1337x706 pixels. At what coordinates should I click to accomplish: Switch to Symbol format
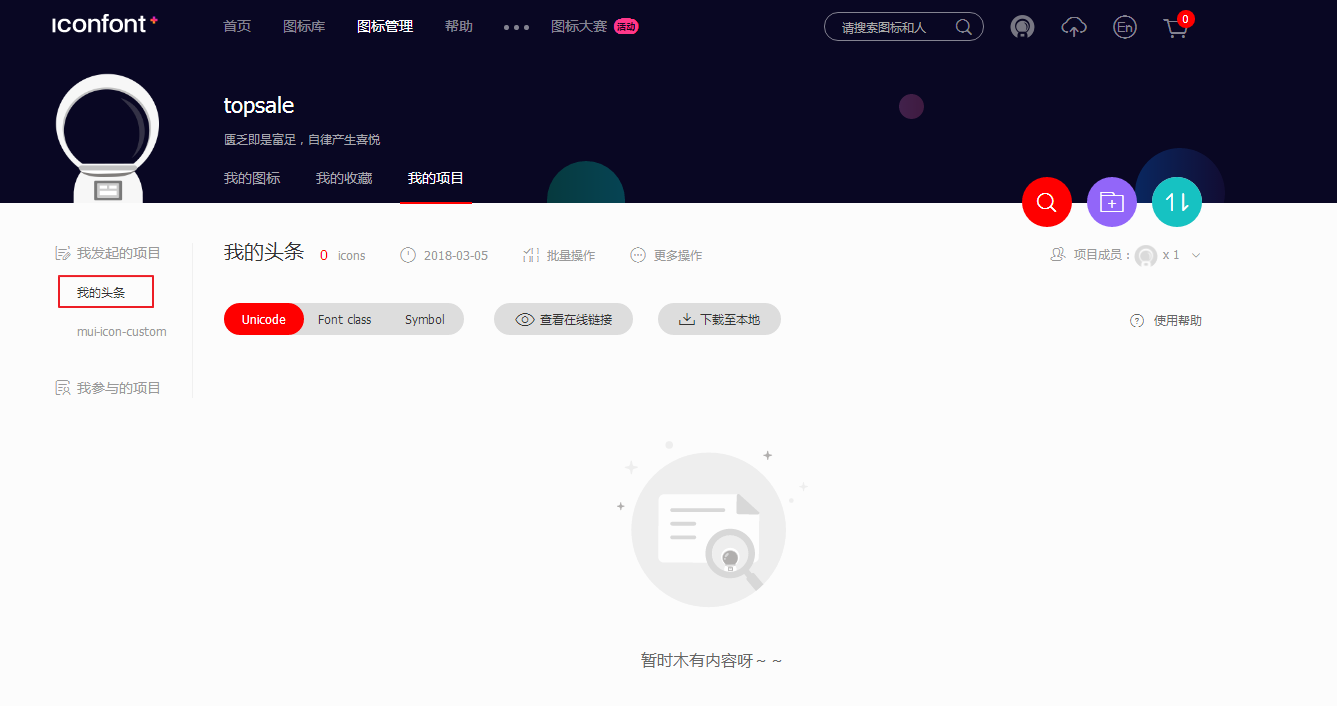pos(424,320)
